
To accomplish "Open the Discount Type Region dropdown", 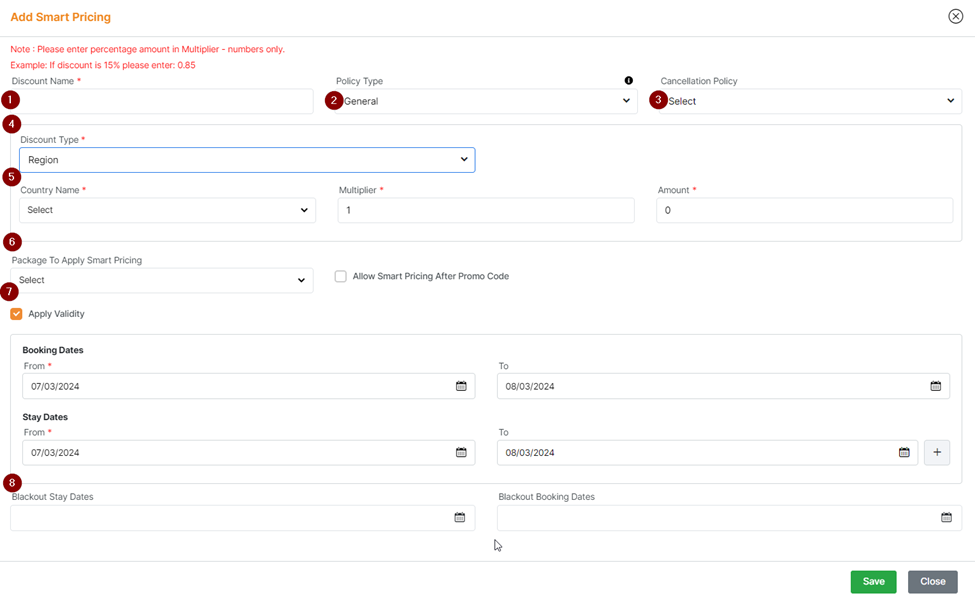I will (247, 160).
